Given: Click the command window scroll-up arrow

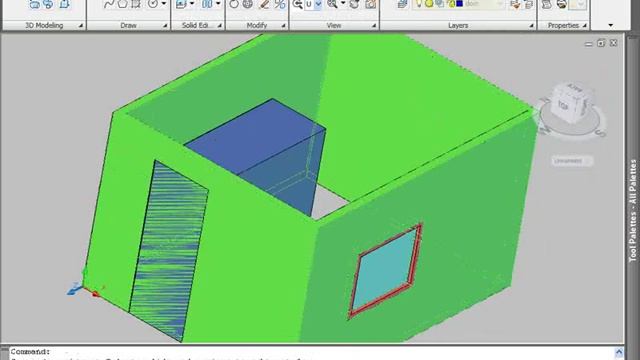Looking at the screenshot, I should coord(619,352).
